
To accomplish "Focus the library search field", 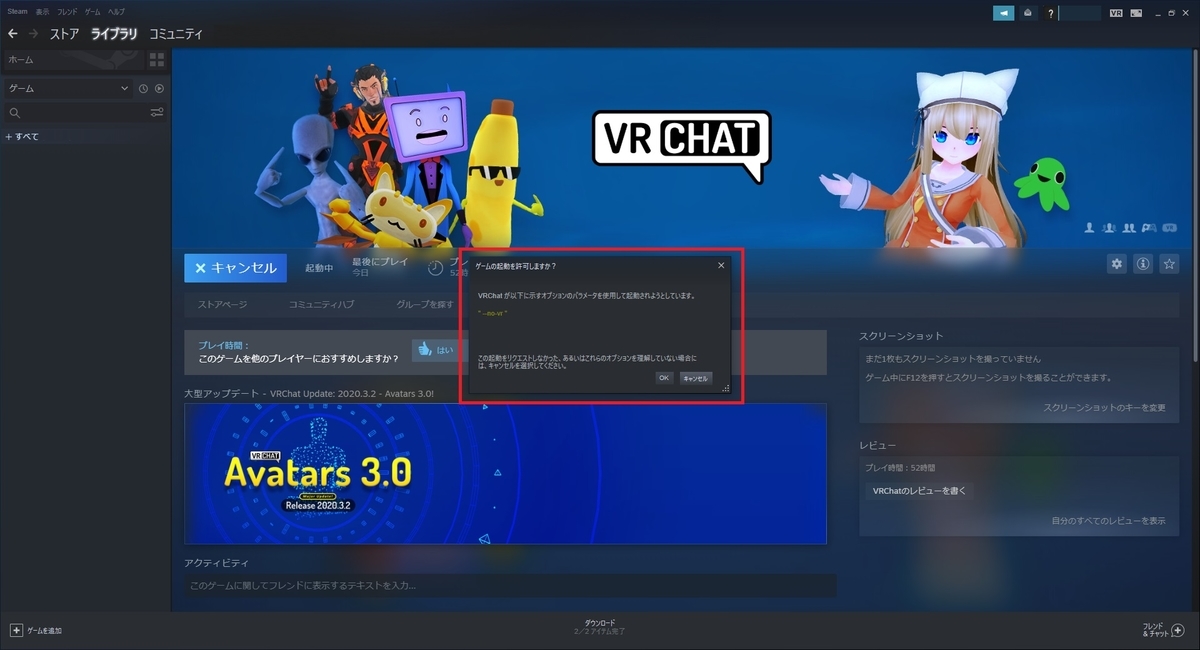I will 76,113.
